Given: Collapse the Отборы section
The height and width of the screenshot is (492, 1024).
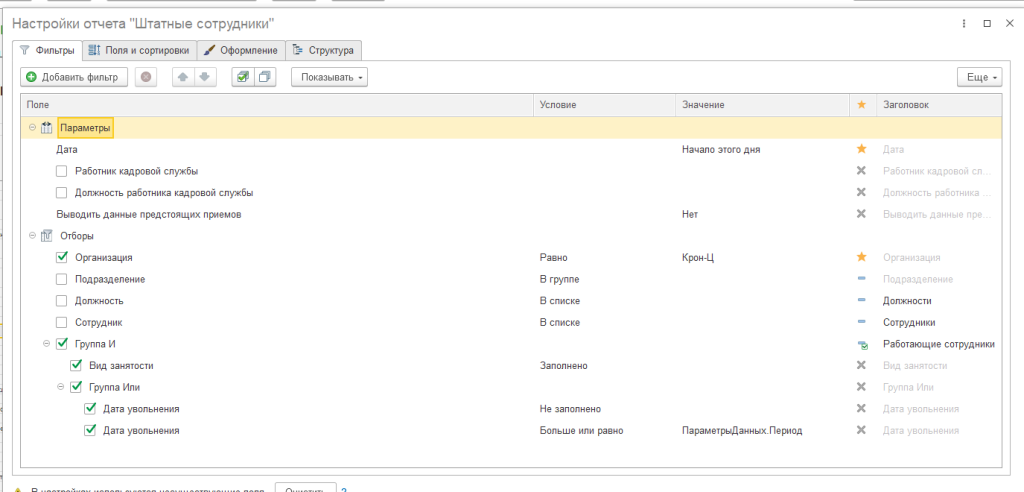Looking at the screenshot, I should tap(32, 236).
